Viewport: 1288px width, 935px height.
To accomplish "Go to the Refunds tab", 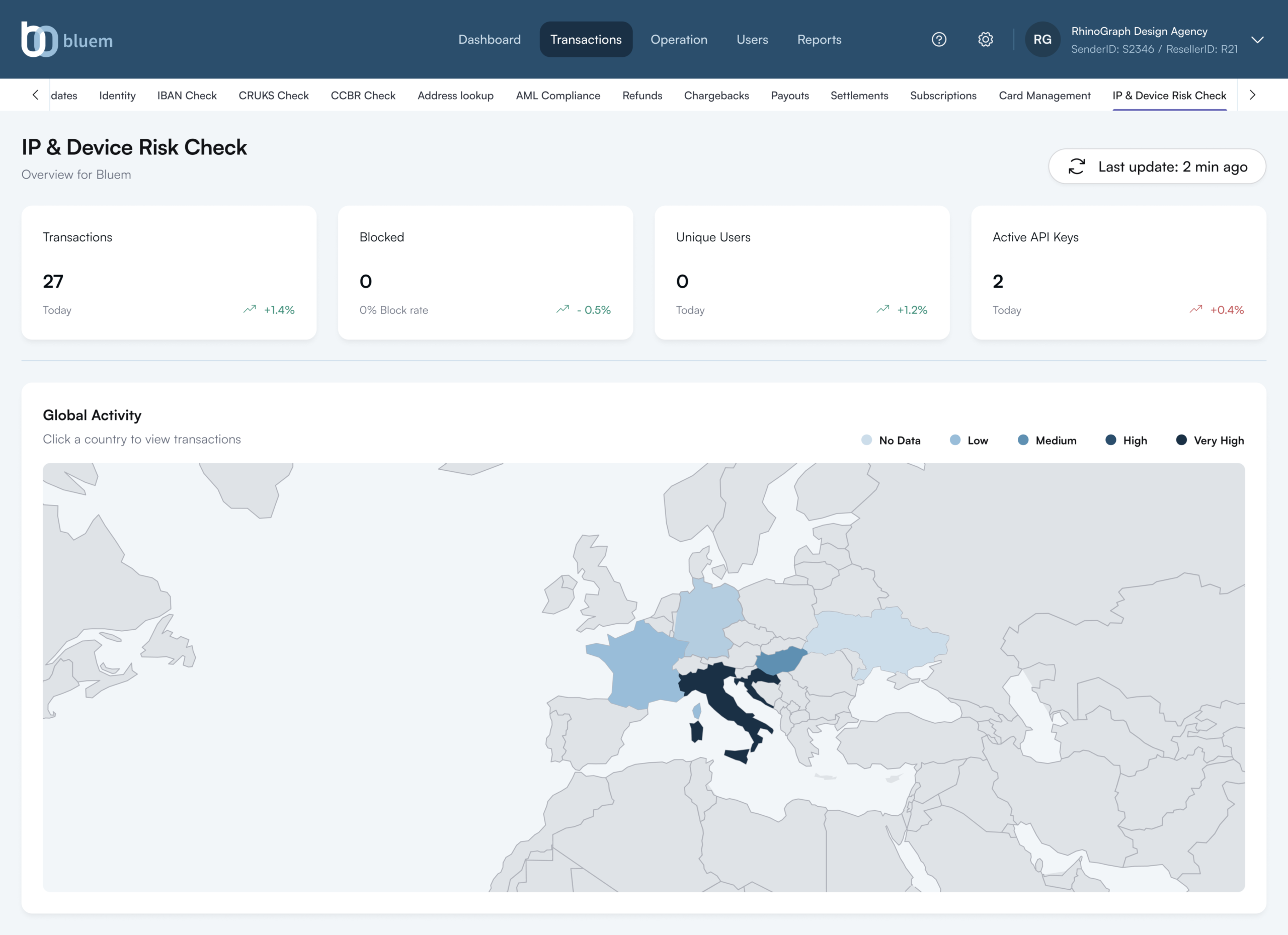I will click(642, 96).
